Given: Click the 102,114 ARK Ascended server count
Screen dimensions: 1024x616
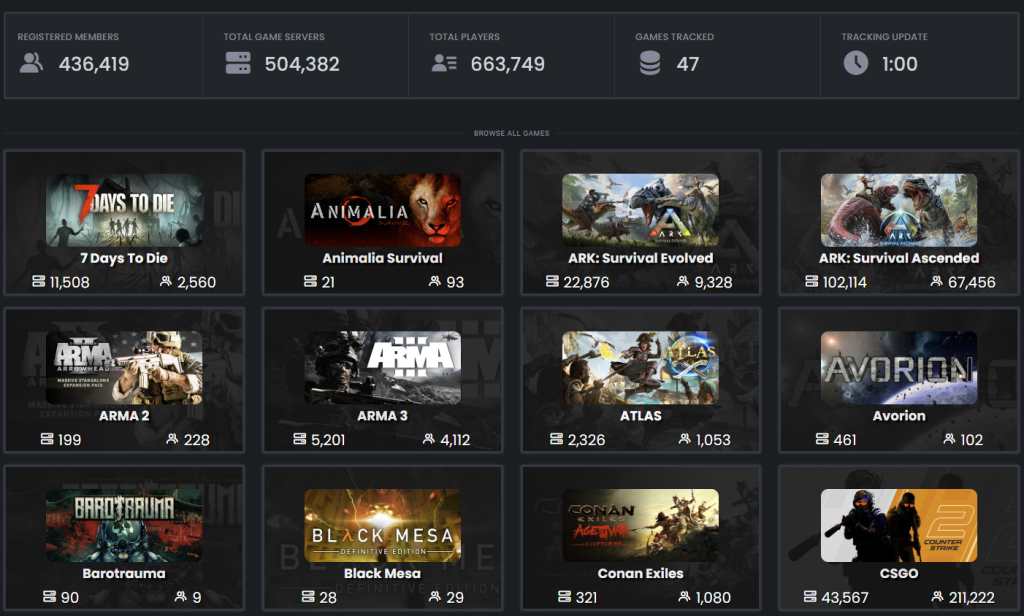Looking at the screenshot, I should [x=844, y=282].
